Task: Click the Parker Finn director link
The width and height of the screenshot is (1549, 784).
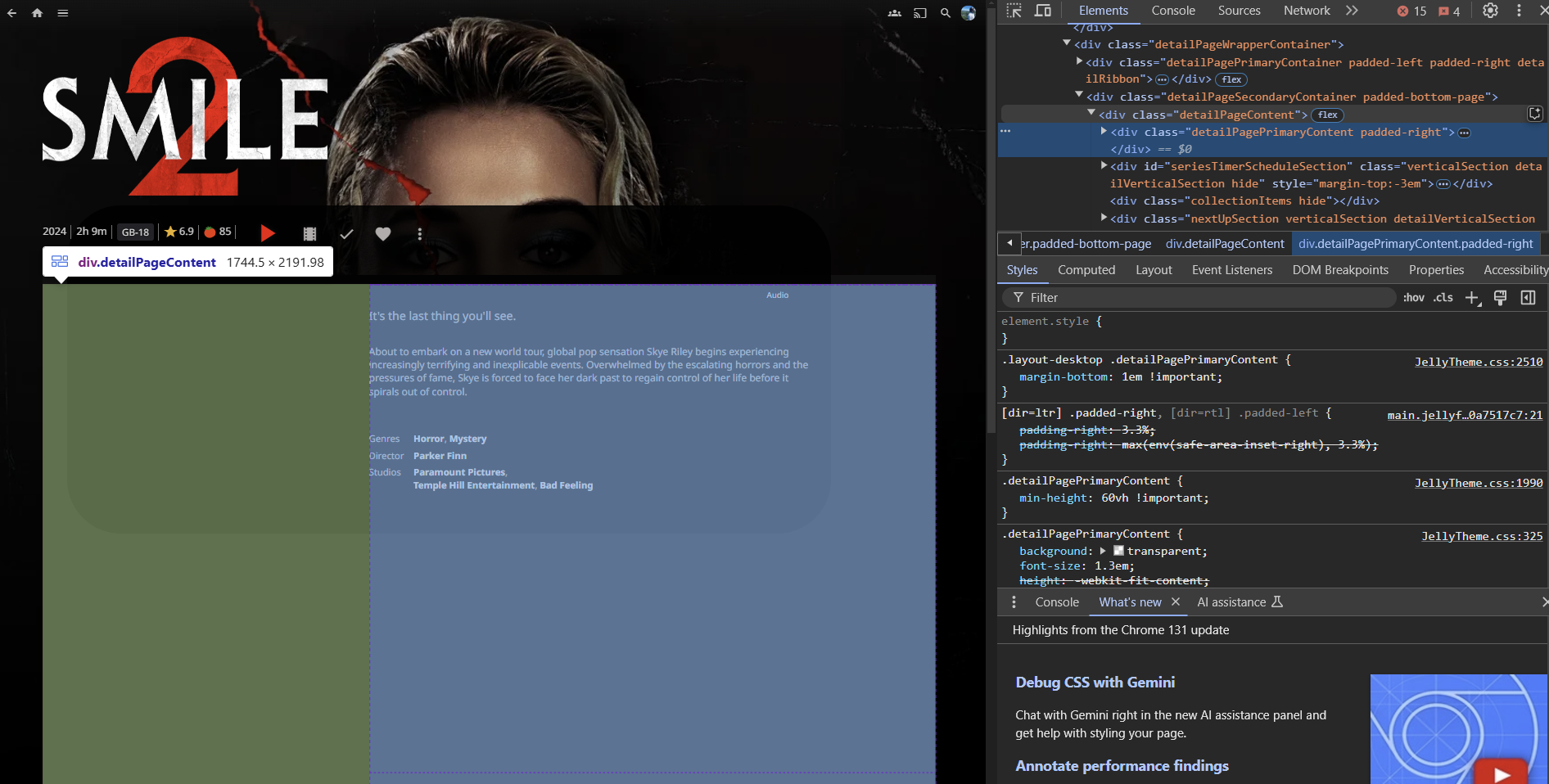Action: [440, 456]
